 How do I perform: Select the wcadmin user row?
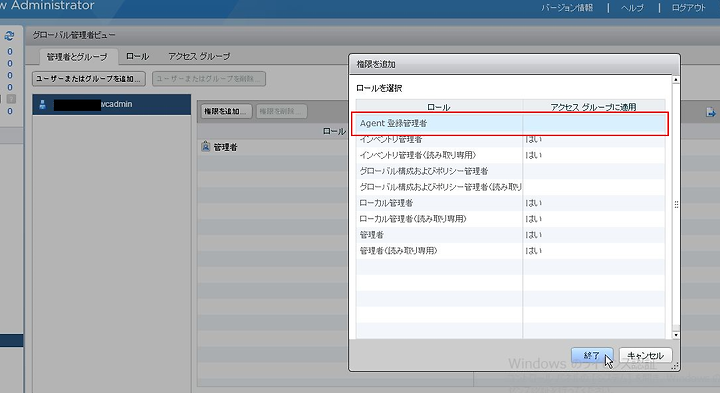click(x=112, y=104)
